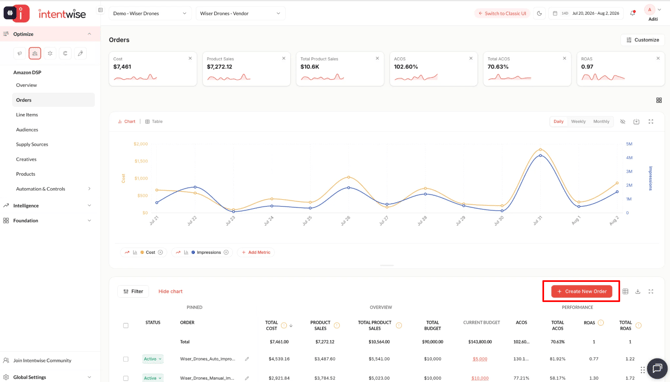Click the yellow Cost legend swatch
670x382 pixels.
coord(142,253)
